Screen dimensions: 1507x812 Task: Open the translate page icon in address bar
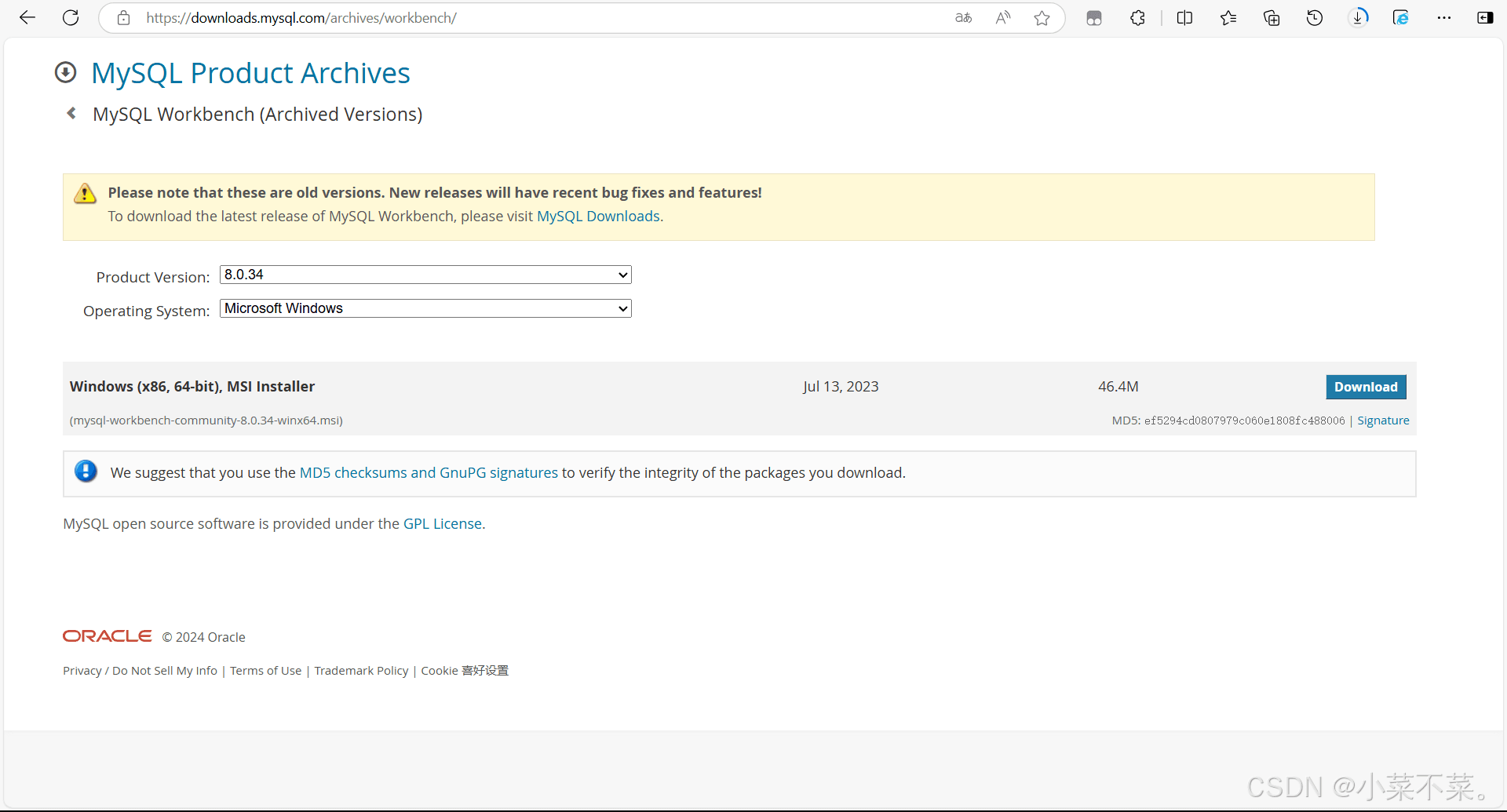click(963, 17)
